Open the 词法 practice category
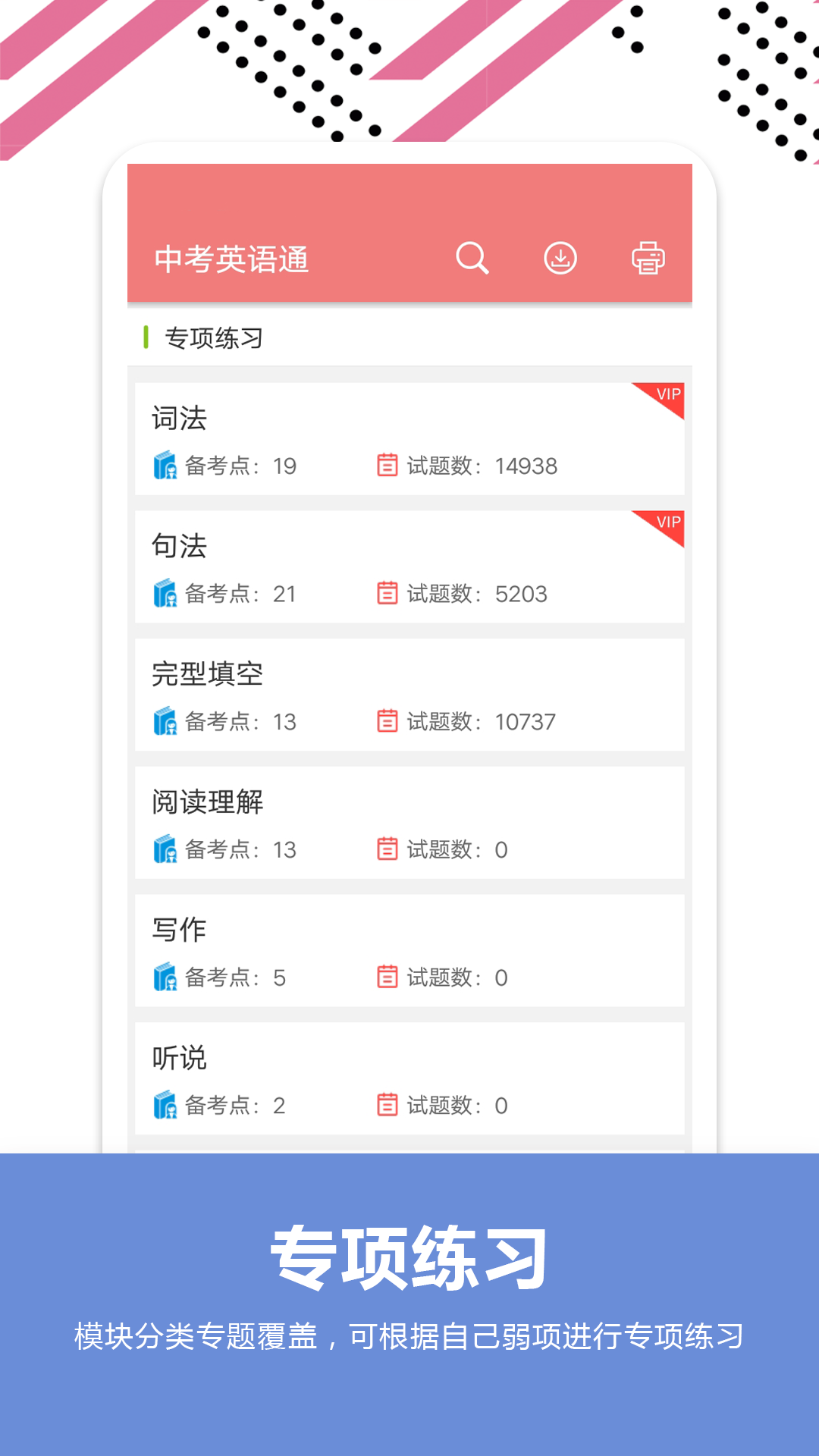 tap(179, 419)
